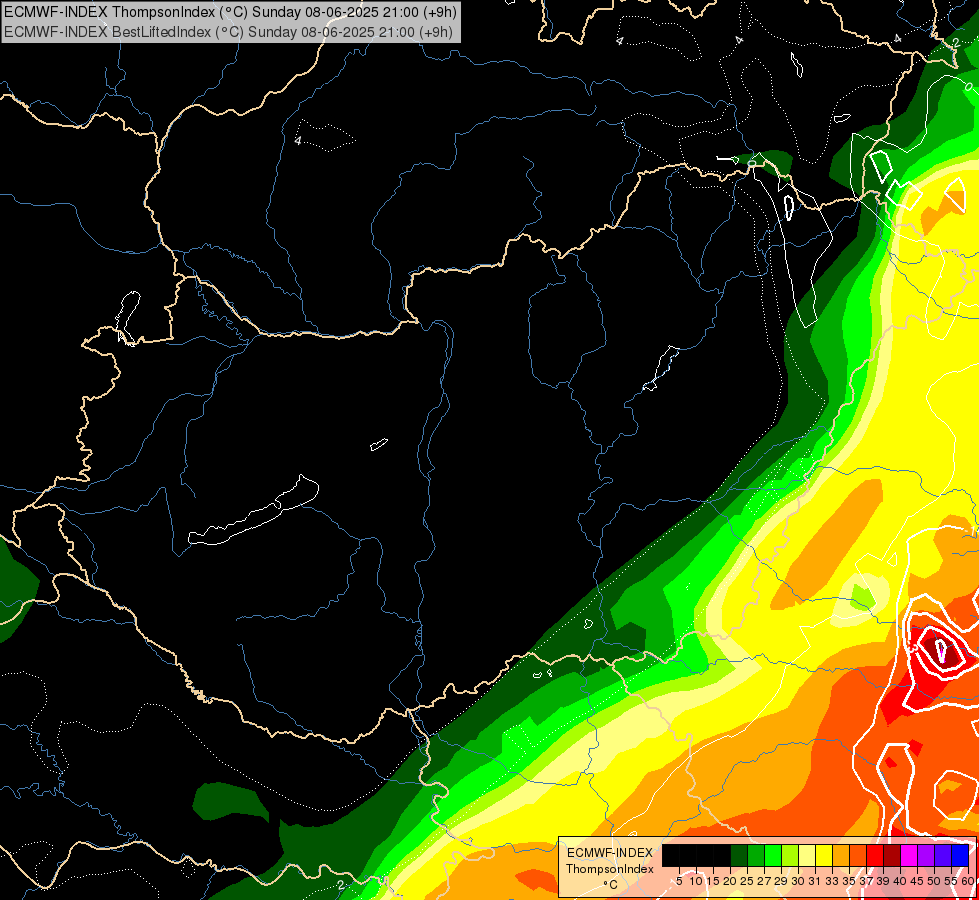Click the ThompsonIndex title line at top
Screen dimensions: 979x900
[230, 11]
